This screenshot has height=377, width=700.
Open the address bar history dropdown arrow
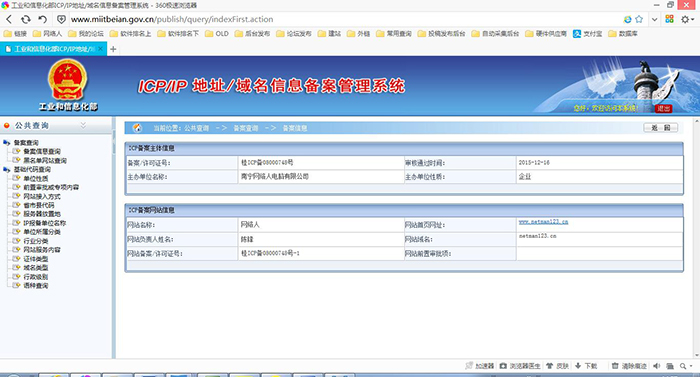(x=654, y=19)
